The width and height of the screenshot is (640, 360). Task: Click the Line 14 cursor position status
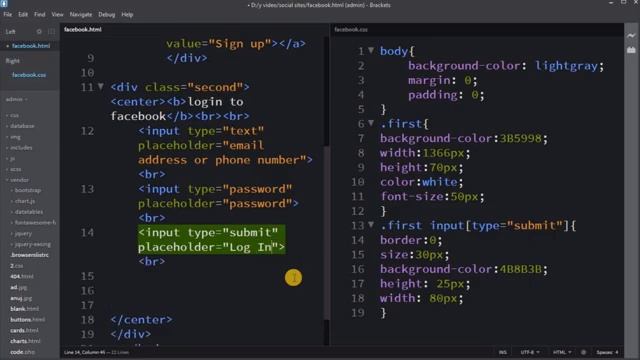pyautogui.click(x=84, y=352)
